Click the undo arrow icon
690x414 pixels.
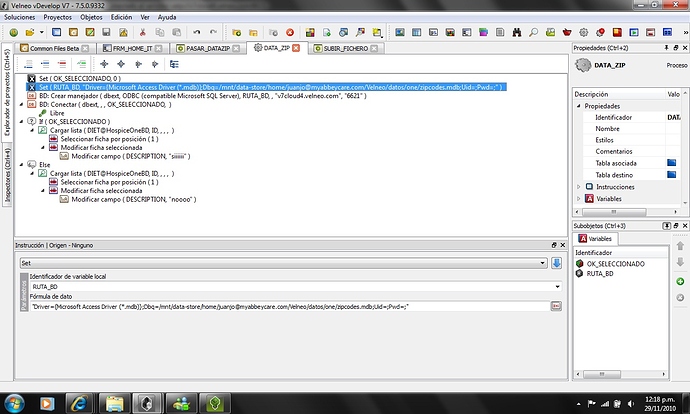(197, 32)
